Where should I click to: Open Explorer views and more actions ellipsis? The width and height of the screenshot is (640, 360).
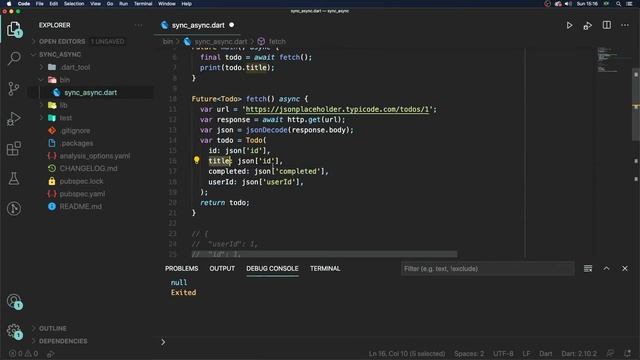[138, 25]
